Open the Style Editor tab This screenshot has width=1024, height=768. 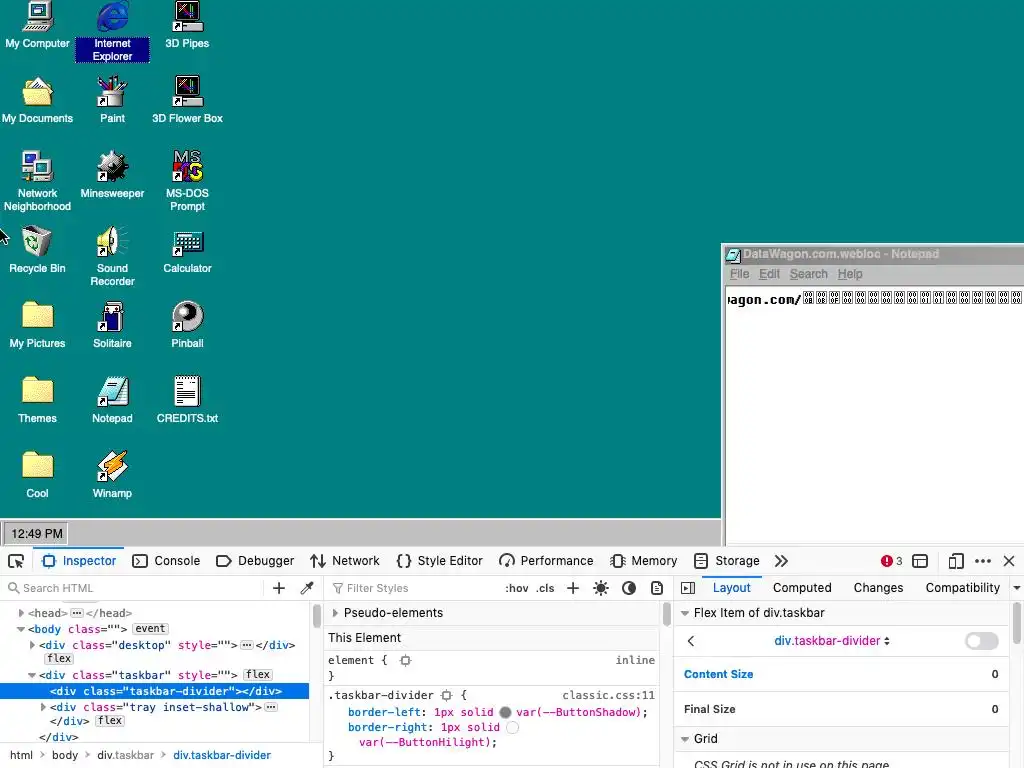(440, 561)
